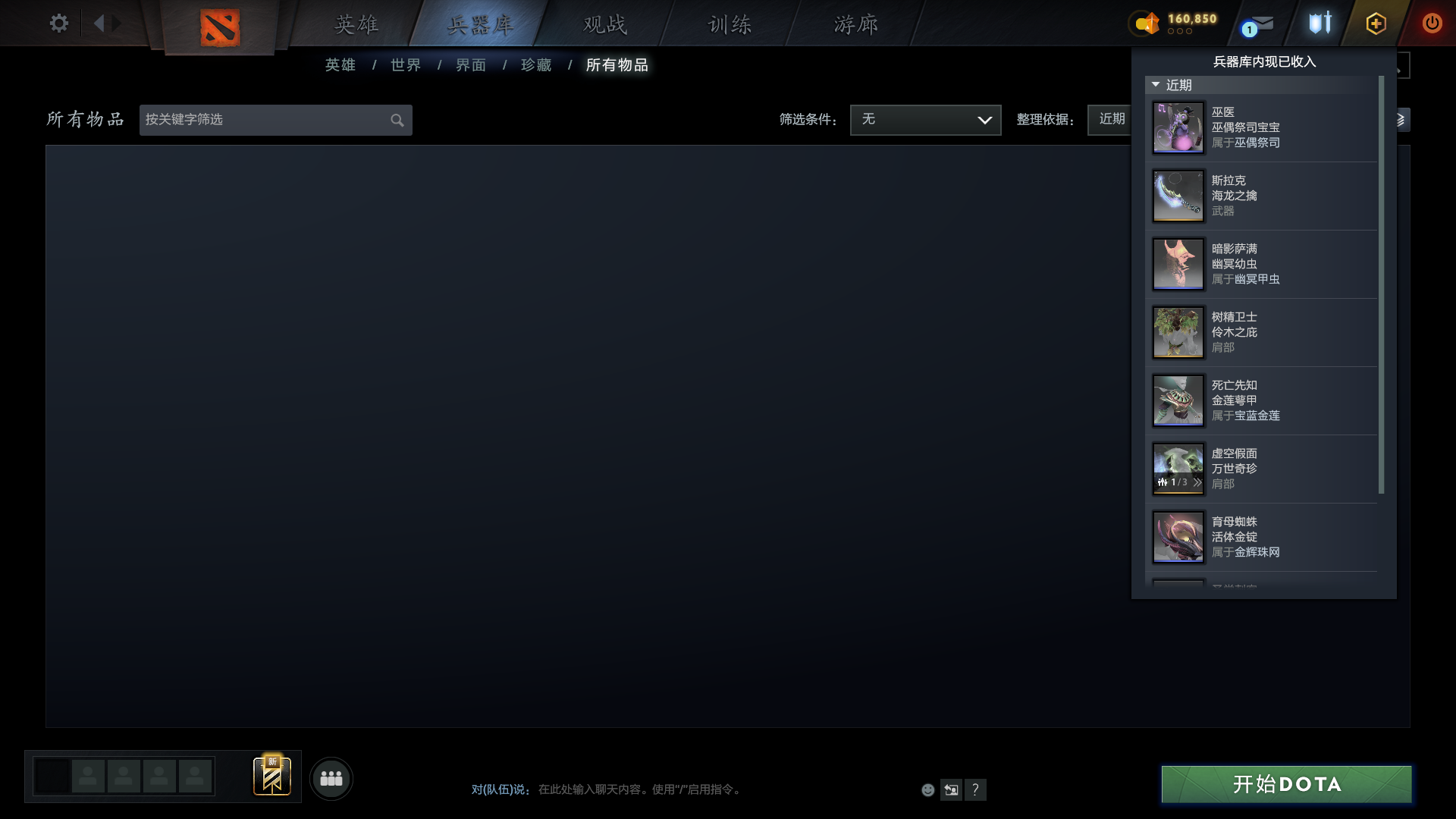1456x819 pixels.
Task: Open the armory shield icon in the header
Action: 1320,23
